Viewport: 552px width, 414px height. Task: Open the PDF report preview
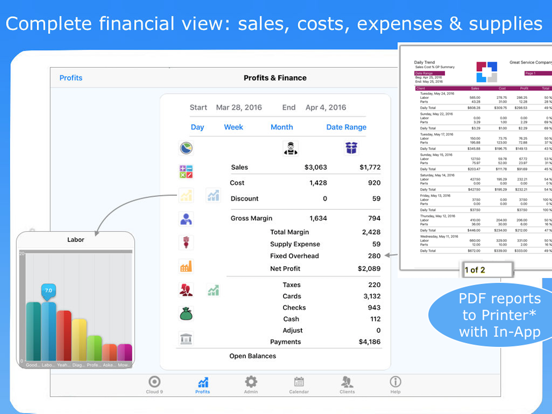(476, 157)
